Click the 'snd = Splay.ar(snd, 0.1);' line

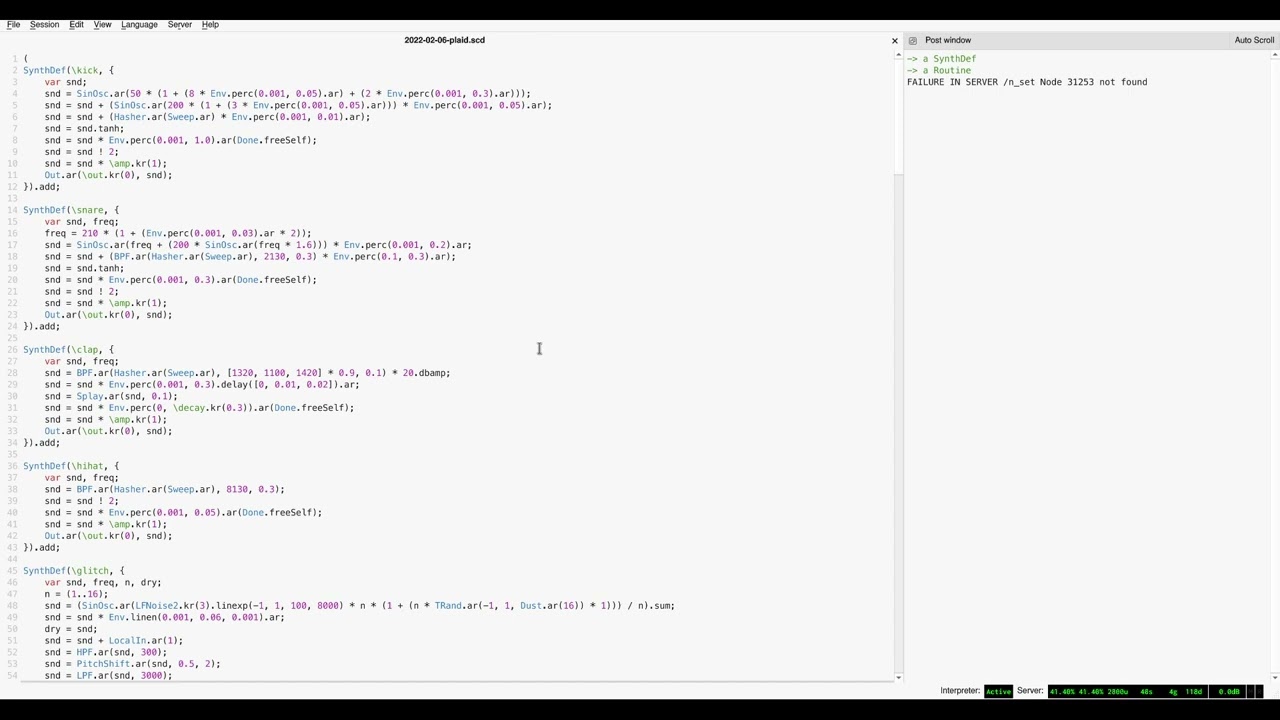(x=111, y=396)
